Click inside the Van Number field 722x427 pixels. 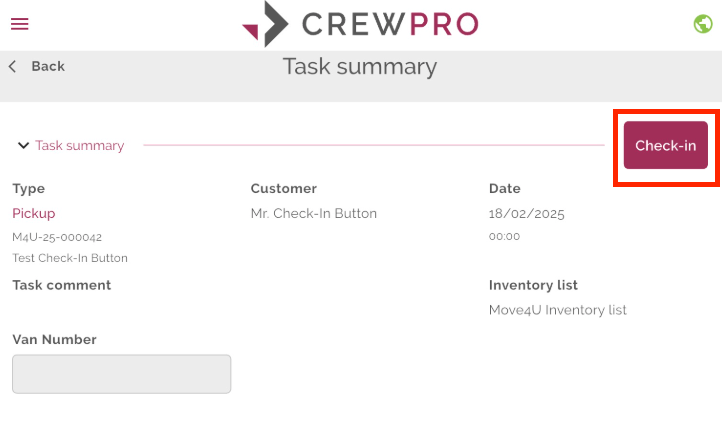coord(122,374)
